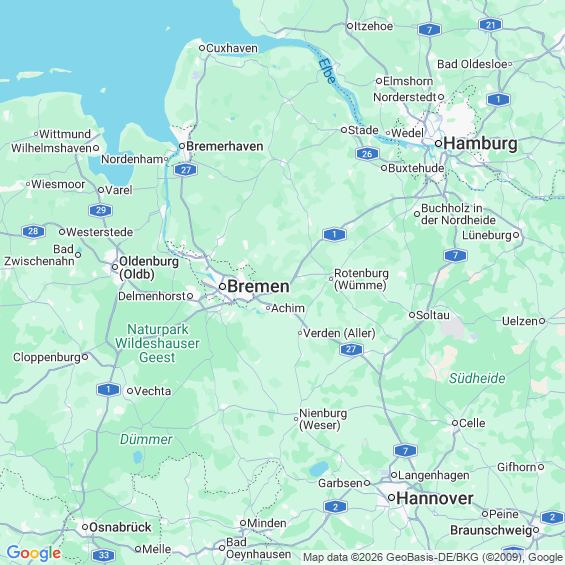Click the Lüneburg town marker
The image size is (565, 565).
[516, 235]
